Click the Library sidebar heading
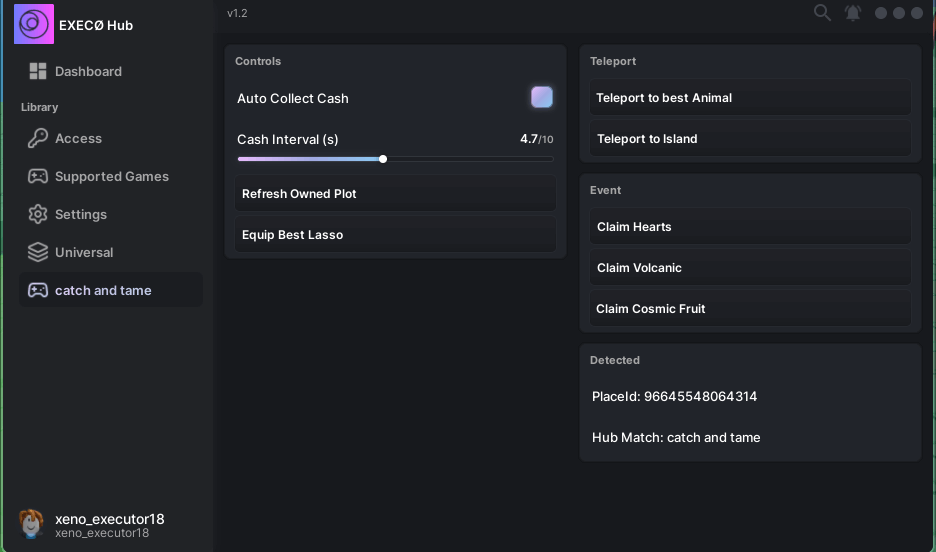The width and height of the screenshot is (936, 552). point(39,107)
